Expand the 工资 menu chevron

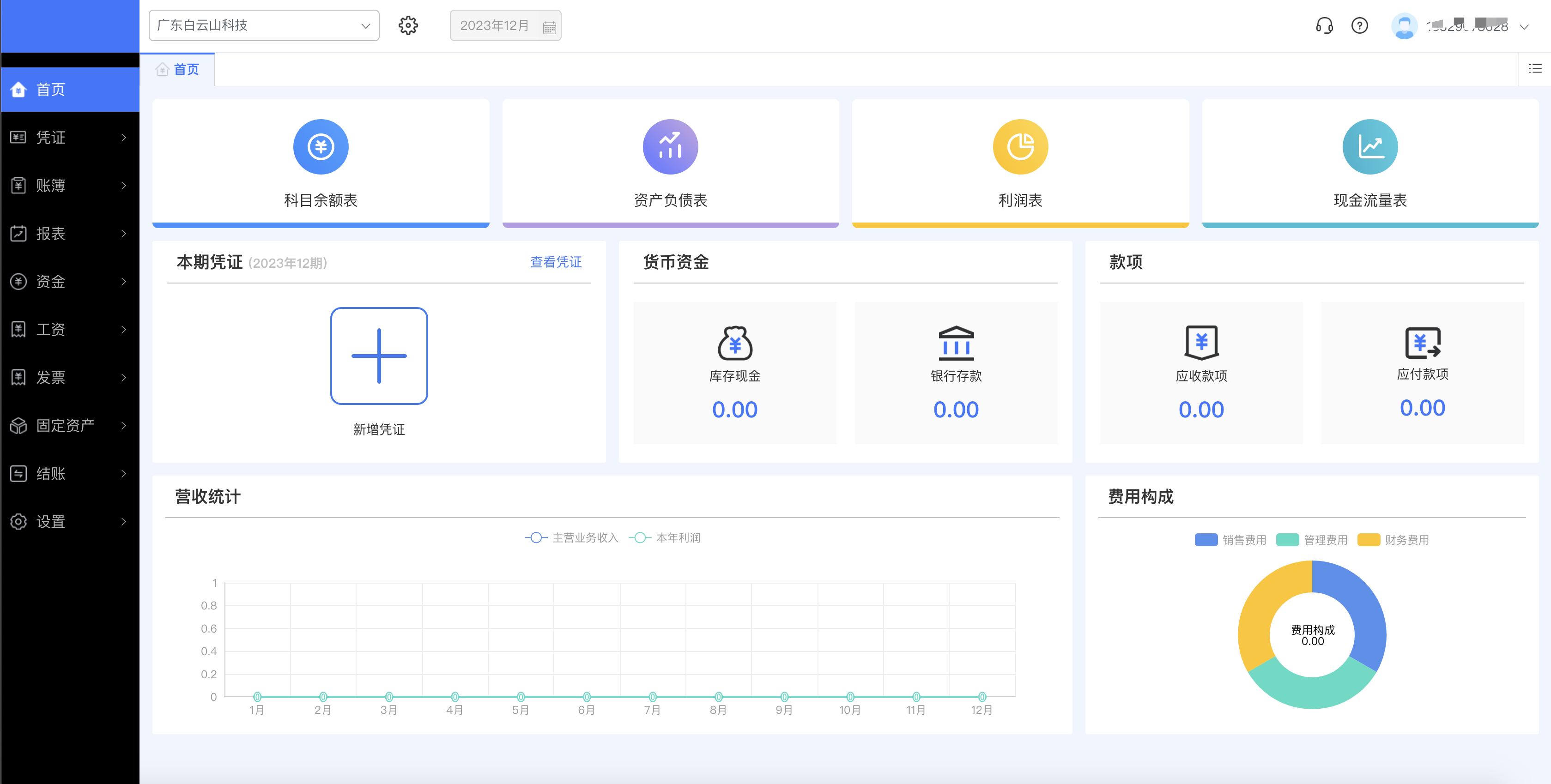[x=123, y=329]
